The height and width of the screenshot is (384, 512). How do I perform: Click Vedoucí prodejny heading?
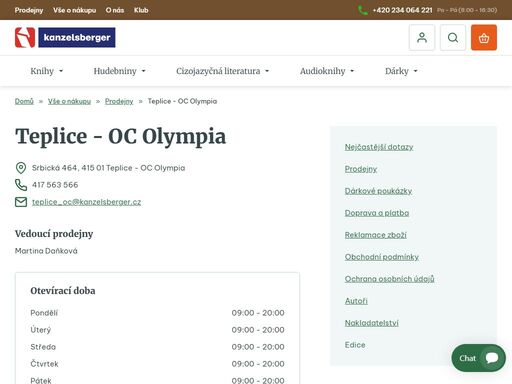tap(54, 234)
